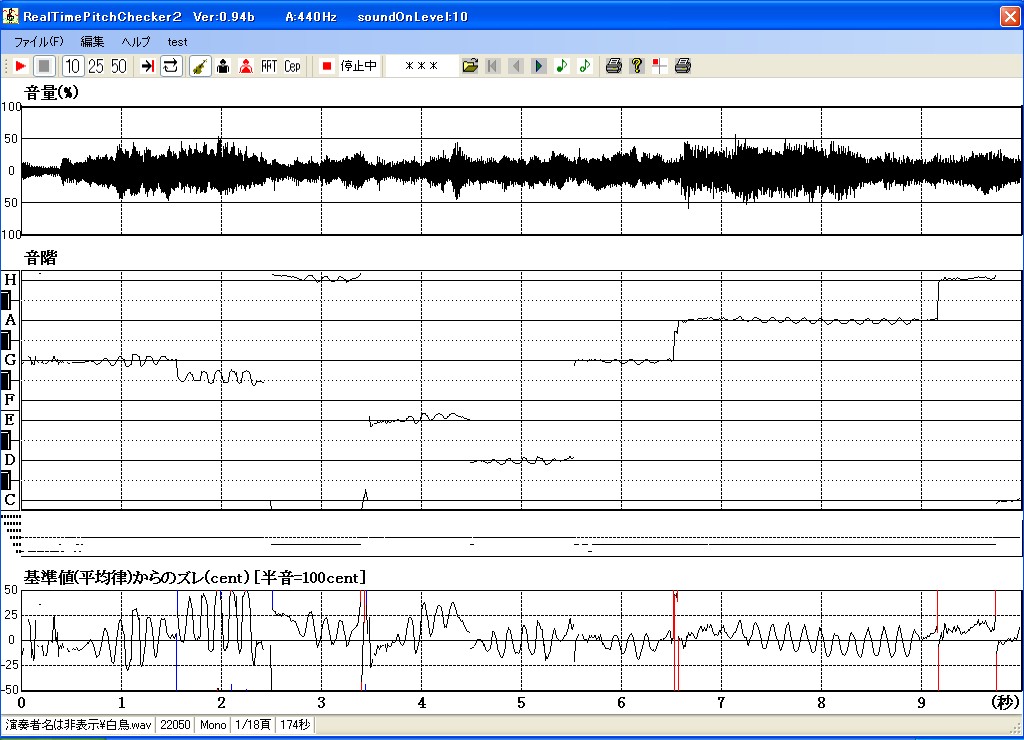Click the Mono status cell
This screenshot has height=740, width=1024.
(213, 725)
